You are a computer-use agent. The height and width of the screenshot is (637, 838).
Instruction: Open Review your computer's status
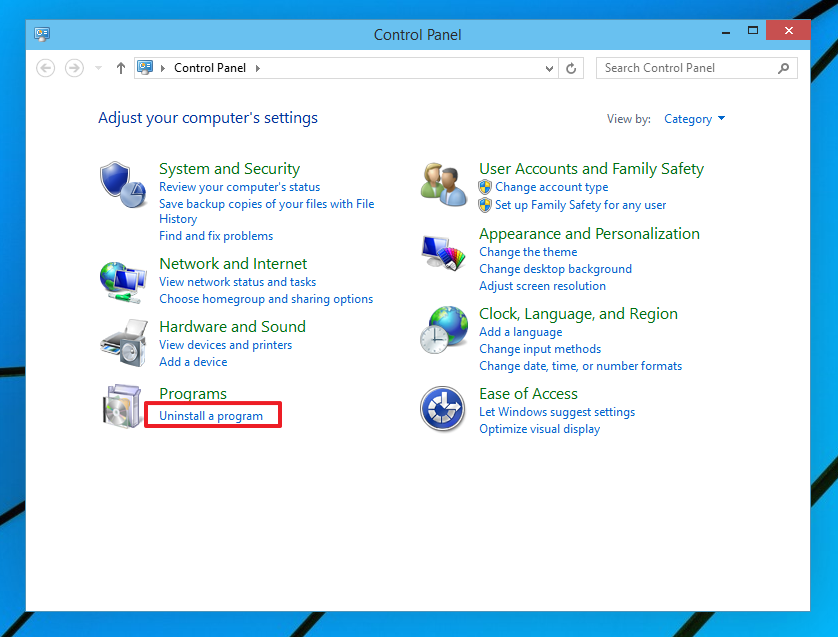click(x=239, y=187)
